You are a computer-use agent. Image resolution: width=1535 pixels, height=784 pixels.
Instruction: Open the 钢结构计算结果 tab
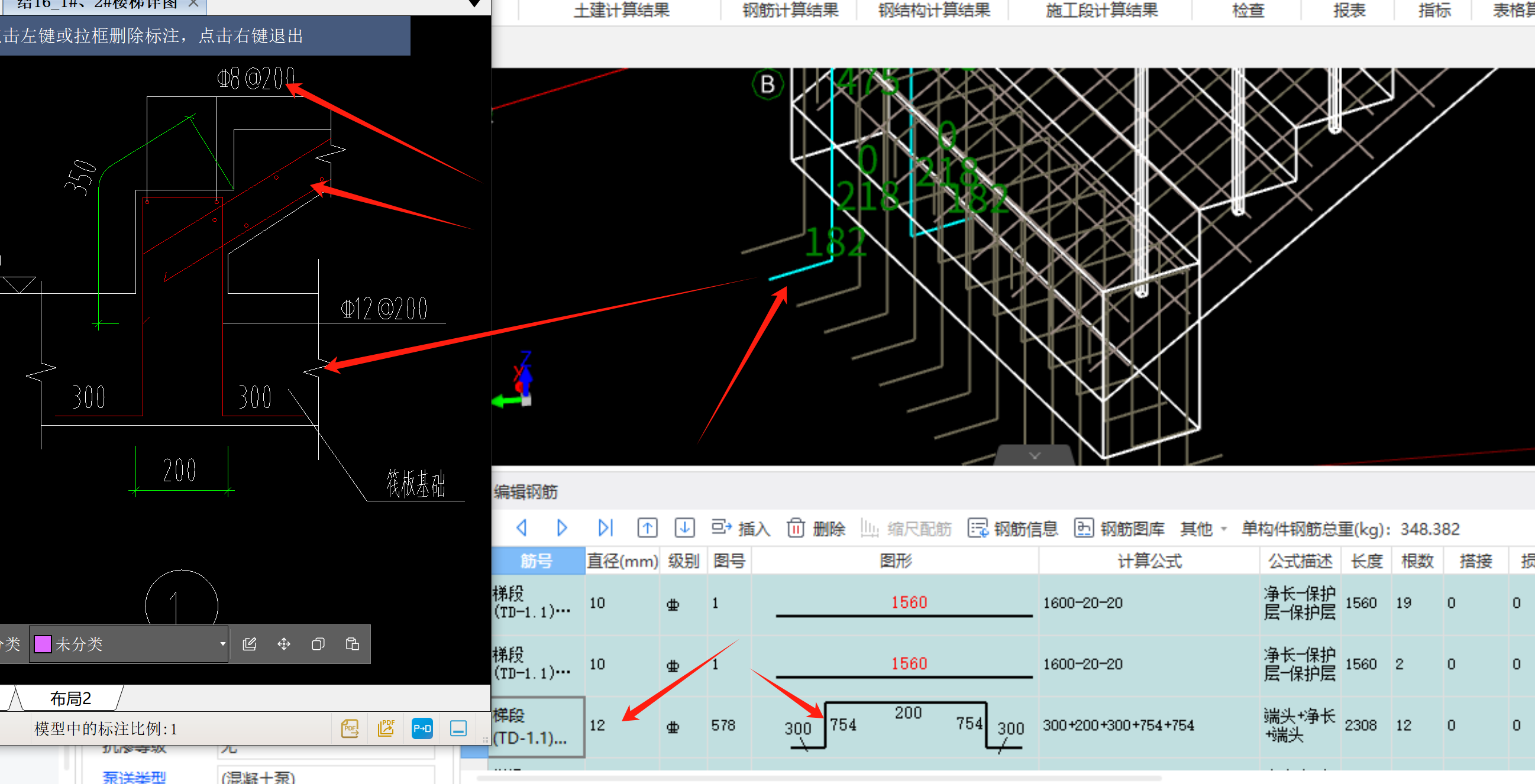tap(934, 10)
